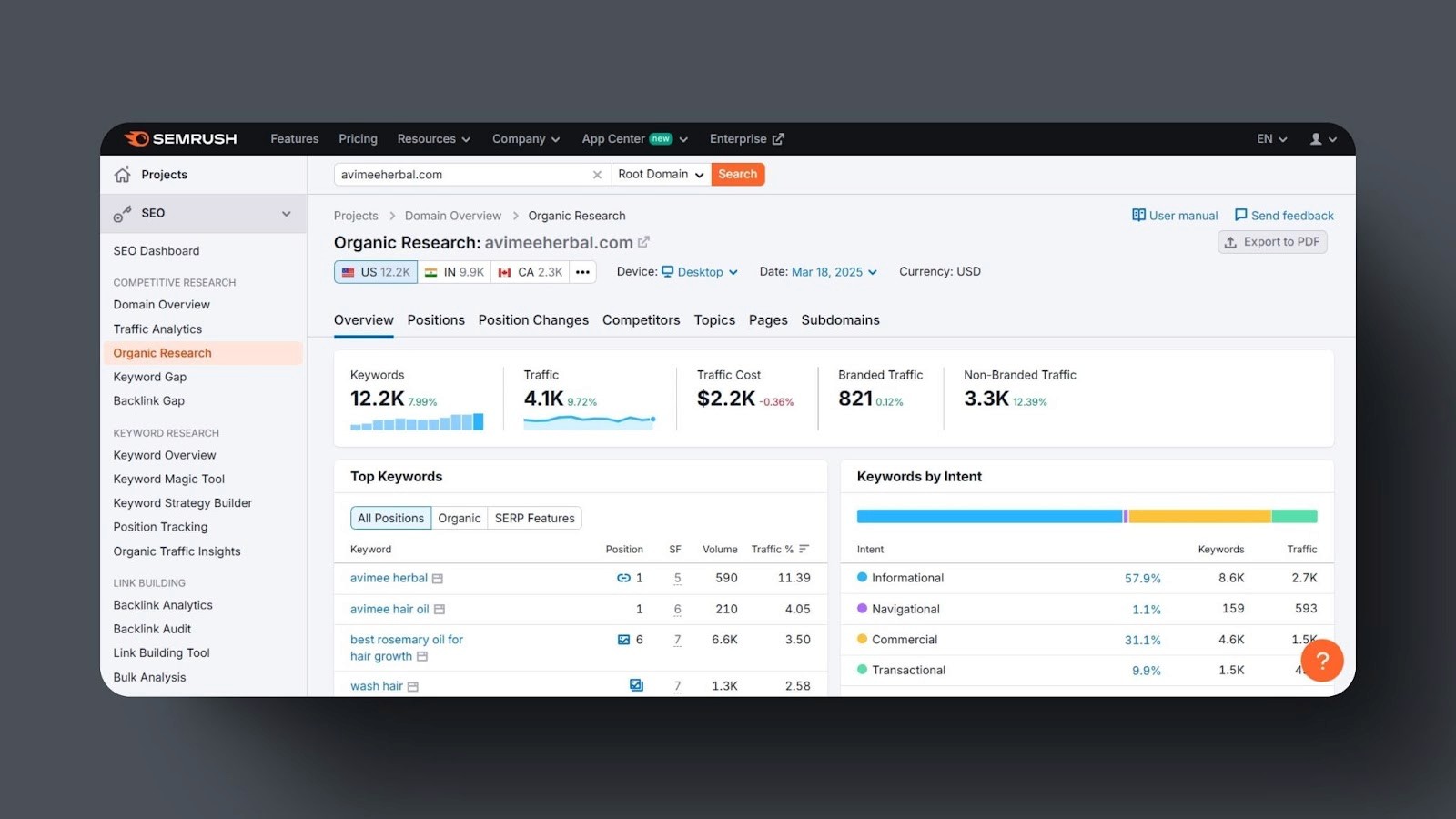Open Keyword Gap in the sidebar
The width and height of the screenshot is (1456, 819).
[150, 377]
